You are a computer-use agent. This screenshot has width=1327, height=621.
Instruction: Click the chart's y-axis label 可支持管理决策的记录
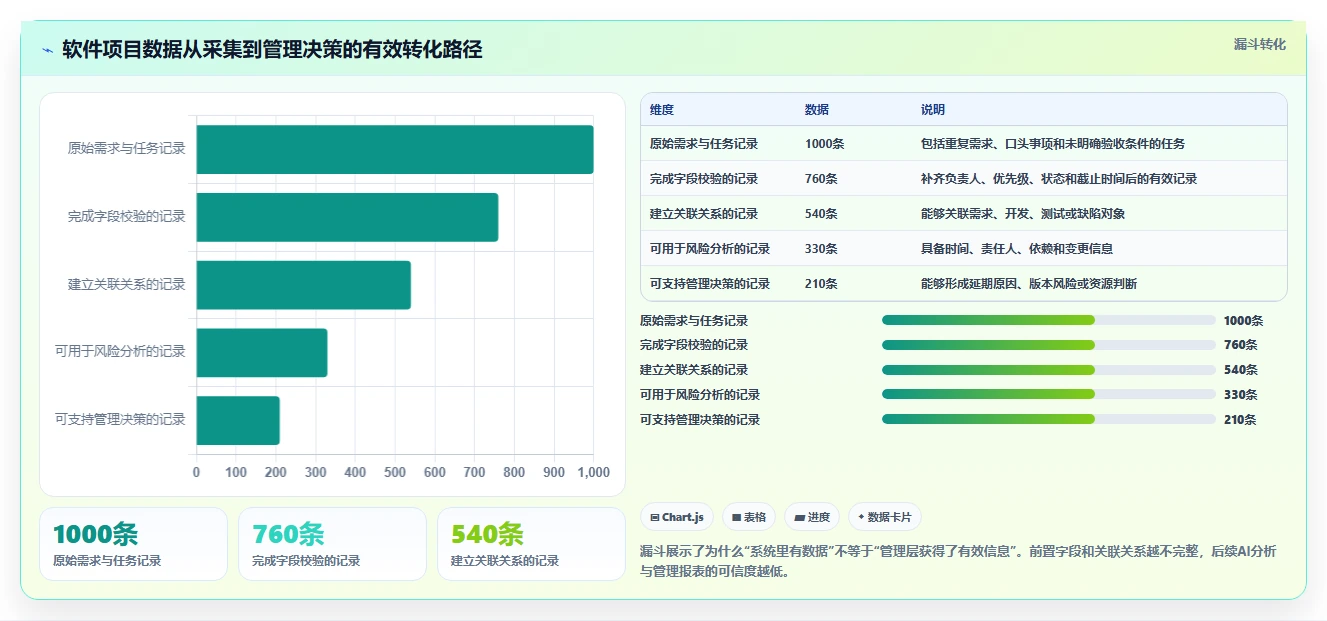click(120, 420)
